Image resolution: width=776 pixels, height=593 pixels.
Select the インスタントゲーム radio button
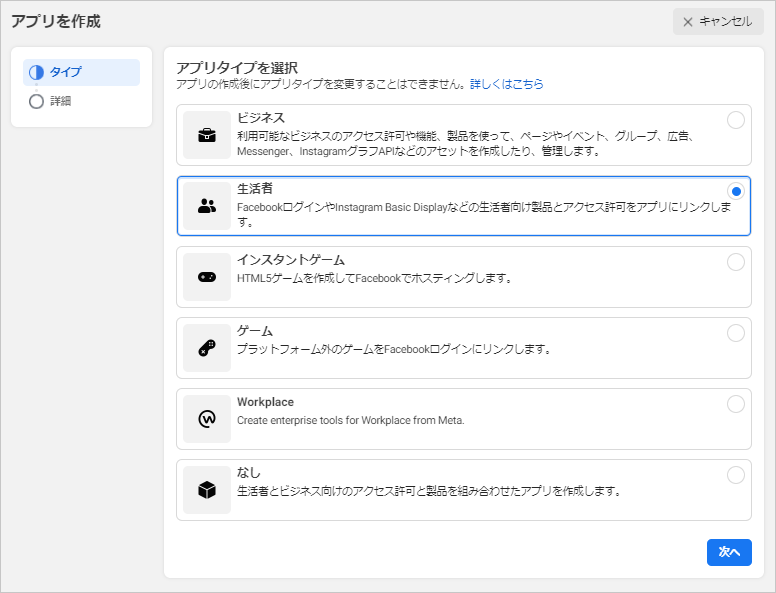click(736, 262)
